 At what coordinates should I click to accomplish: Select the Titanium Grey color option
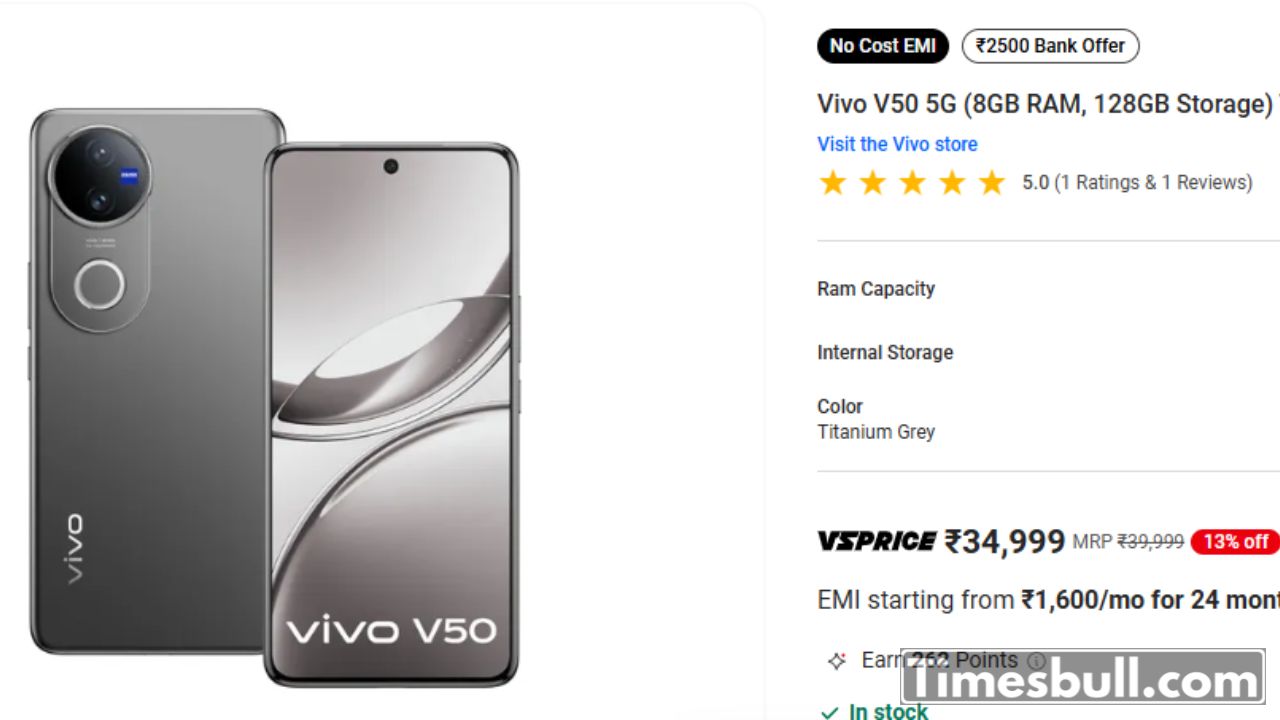[x=876, y=432]
